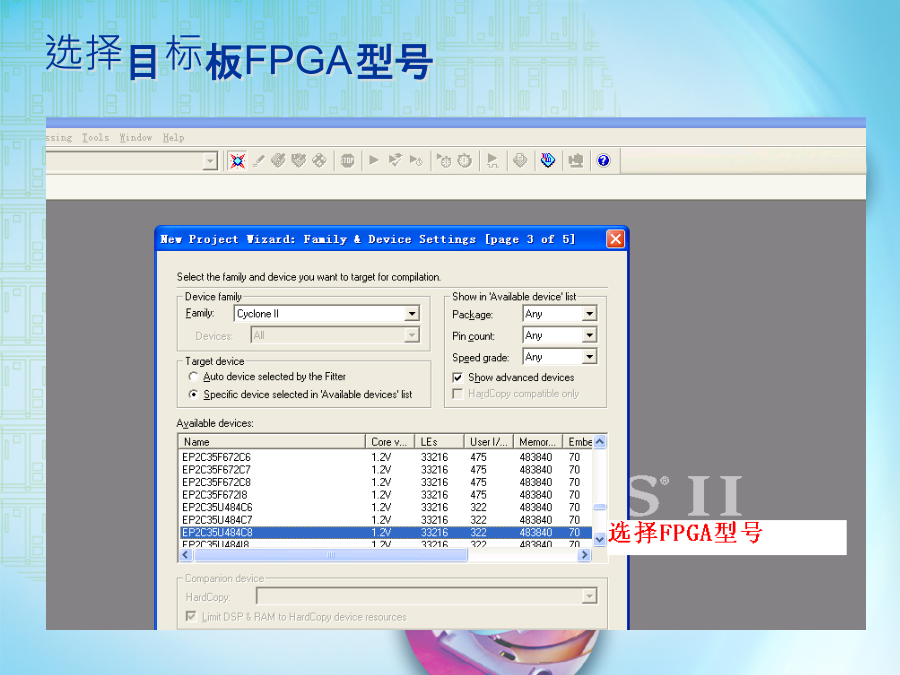This screenshot has height=675, width=900.
Task: Click the User I/... column header
Action: coord(488,442)
